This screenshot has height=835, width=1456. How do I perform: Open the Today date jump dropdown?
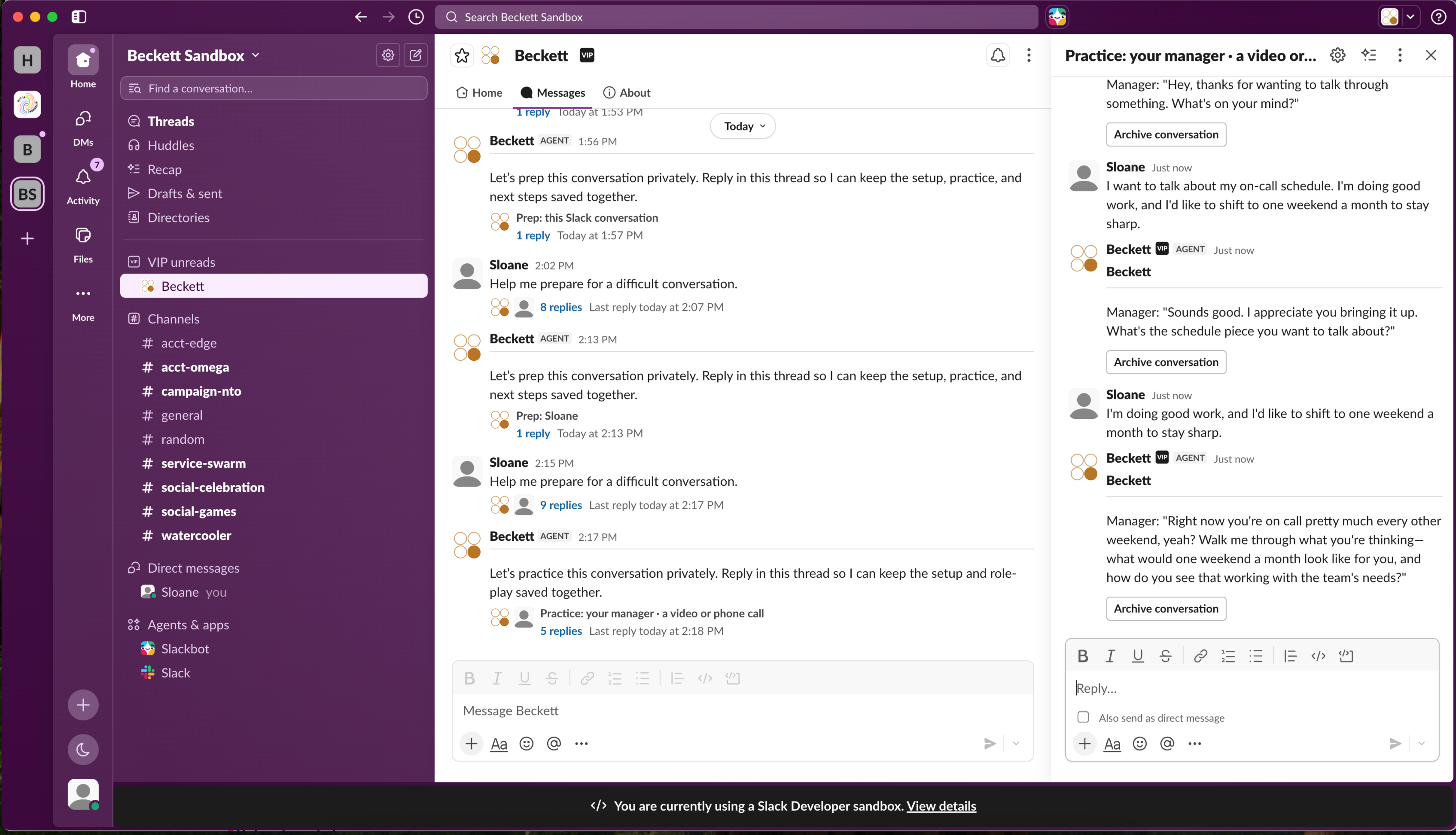pos(743,126)
